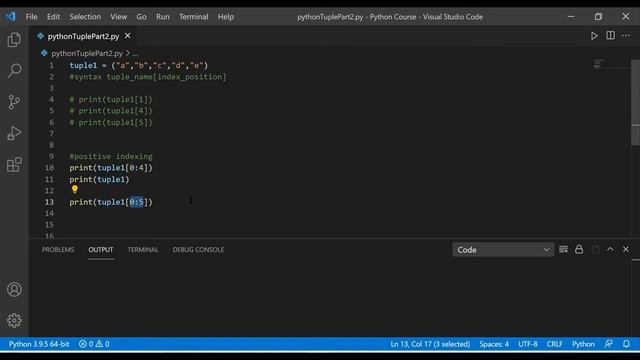The image size is (640, 360).
Task: Change encoding via UTF-8
Action: 528,344
